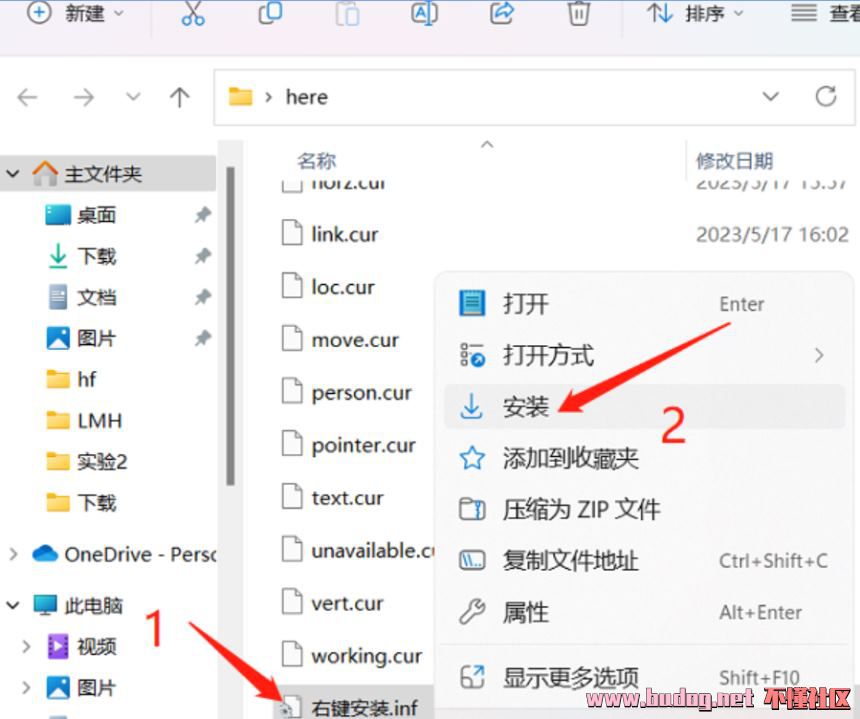The width and height of the screenshot is (860, 719).
Task: Select the move.cur file
Action: [x=355, y=340]
